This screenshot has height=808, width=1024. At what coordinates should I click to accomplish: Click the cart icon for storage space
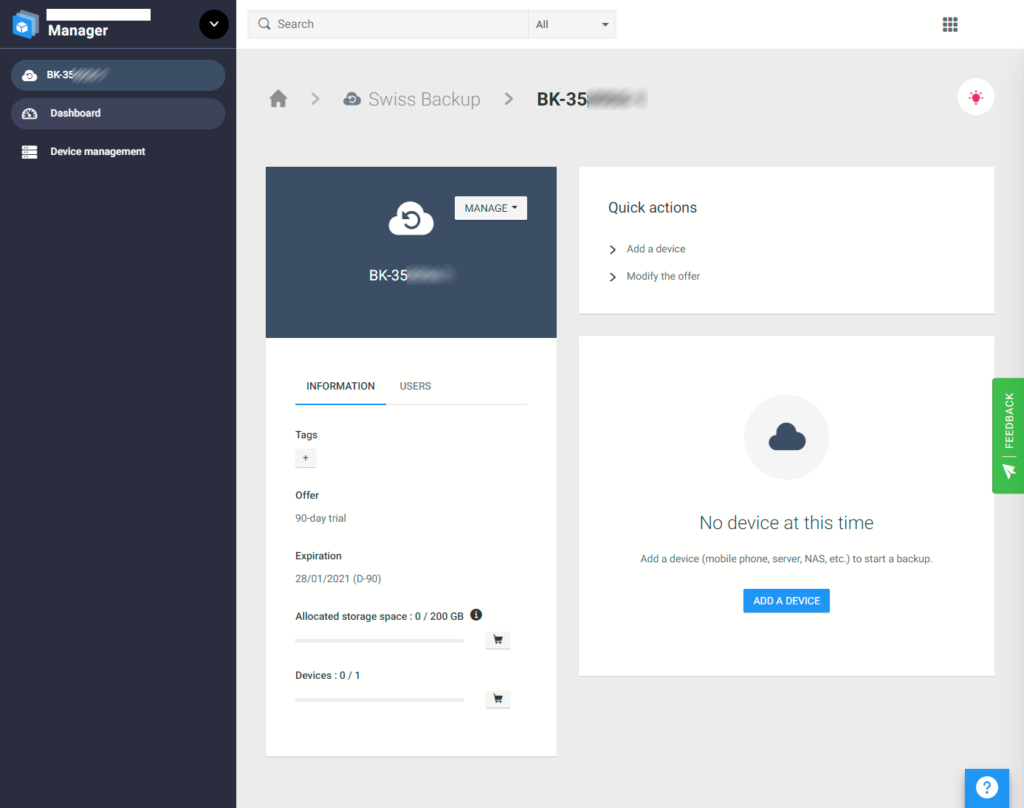(498, 640)
